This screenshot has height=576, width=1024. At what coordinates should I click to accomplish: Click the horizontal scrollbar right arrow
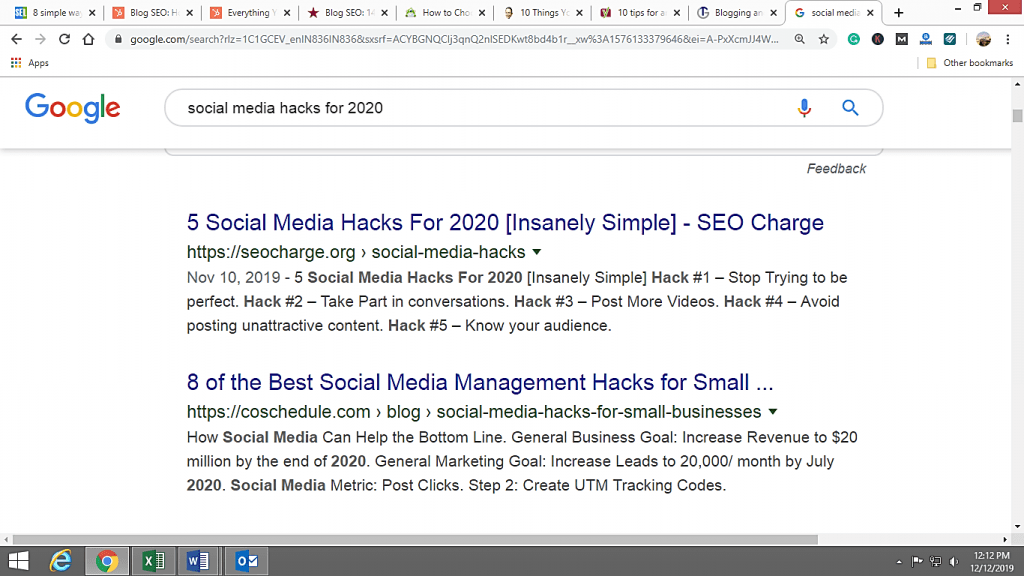click(x=1005, y=539)
